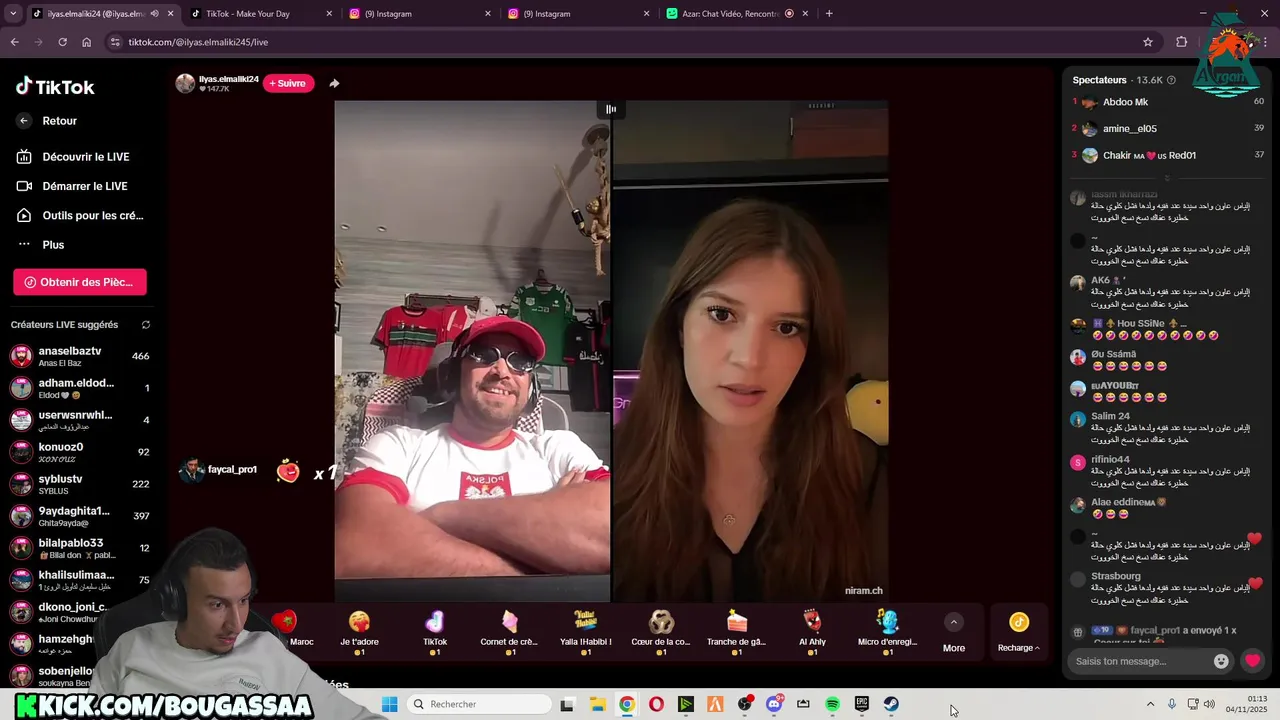The width and height of the screenshot is (1280, 720).
Task: Open Démarrer le LIVE
Action: (x=72, y=186)
